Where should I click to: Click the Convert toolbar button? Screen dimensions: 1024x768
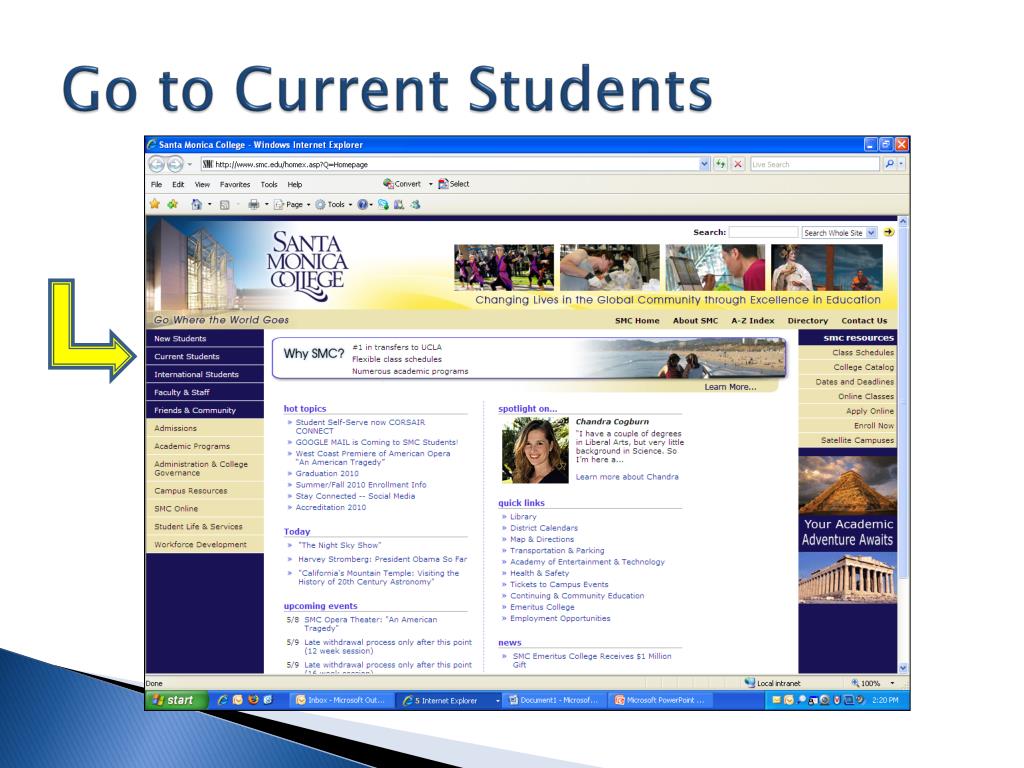coord(402,184)
